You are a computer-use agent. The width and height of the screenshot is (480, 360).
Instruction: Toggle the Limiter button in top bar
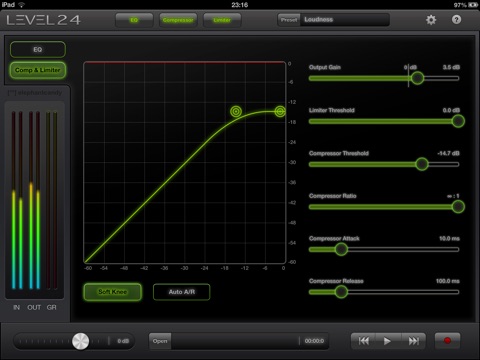pos(222,20)
